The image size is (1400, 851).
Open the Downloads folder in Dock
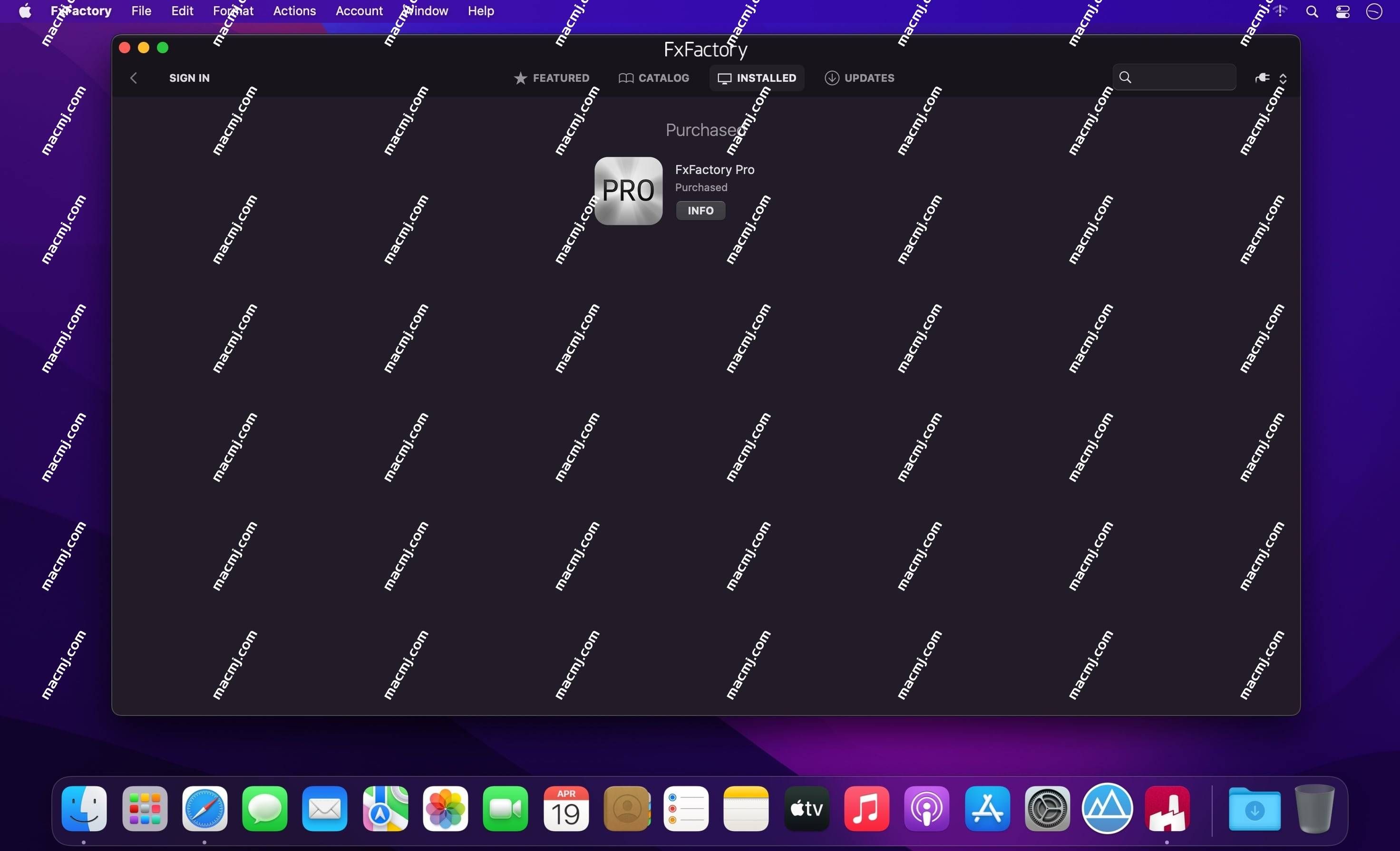(x=1254, y=809)
